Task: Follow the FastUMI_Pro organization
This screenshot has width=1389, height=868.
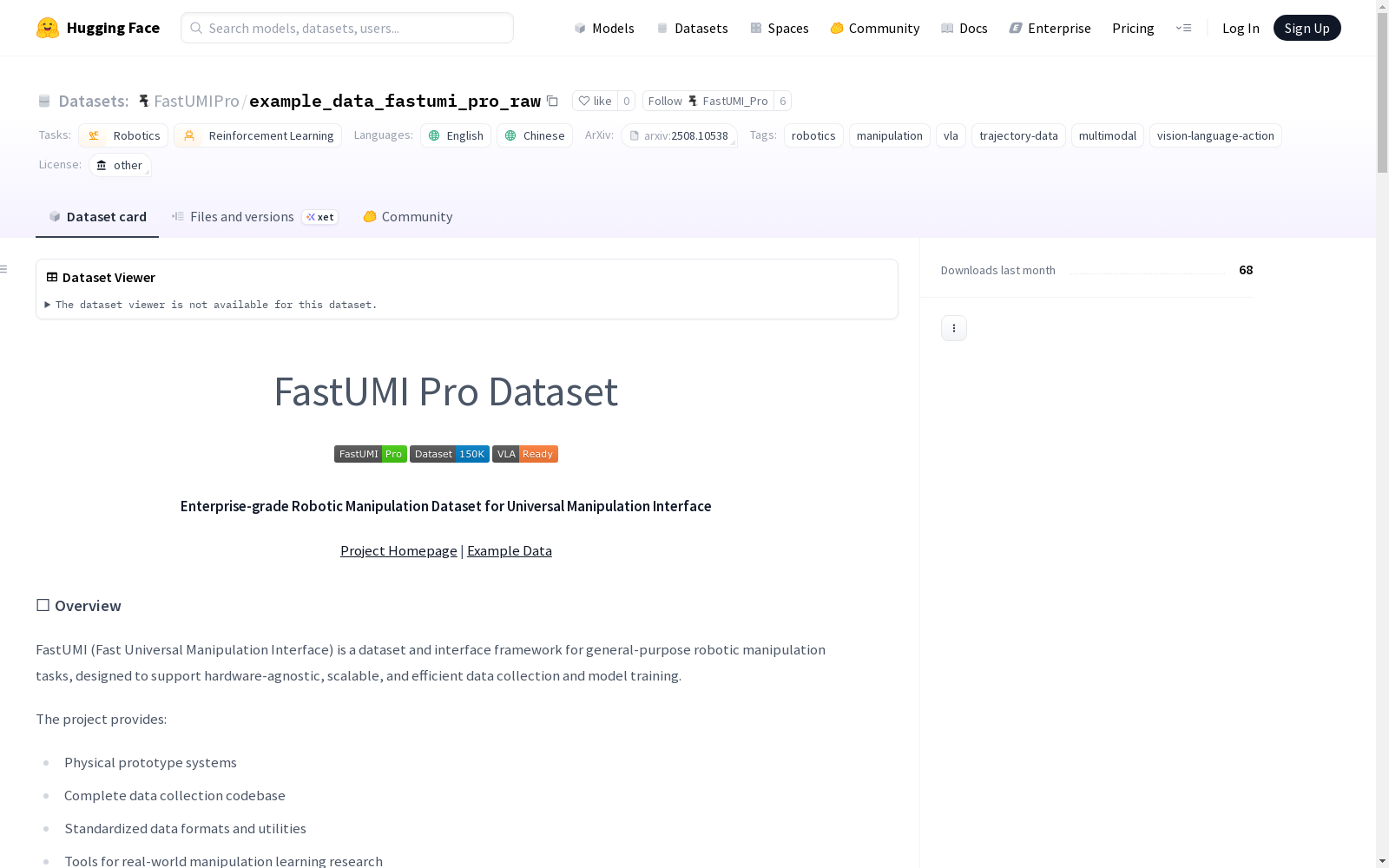Action: [708, 101]
